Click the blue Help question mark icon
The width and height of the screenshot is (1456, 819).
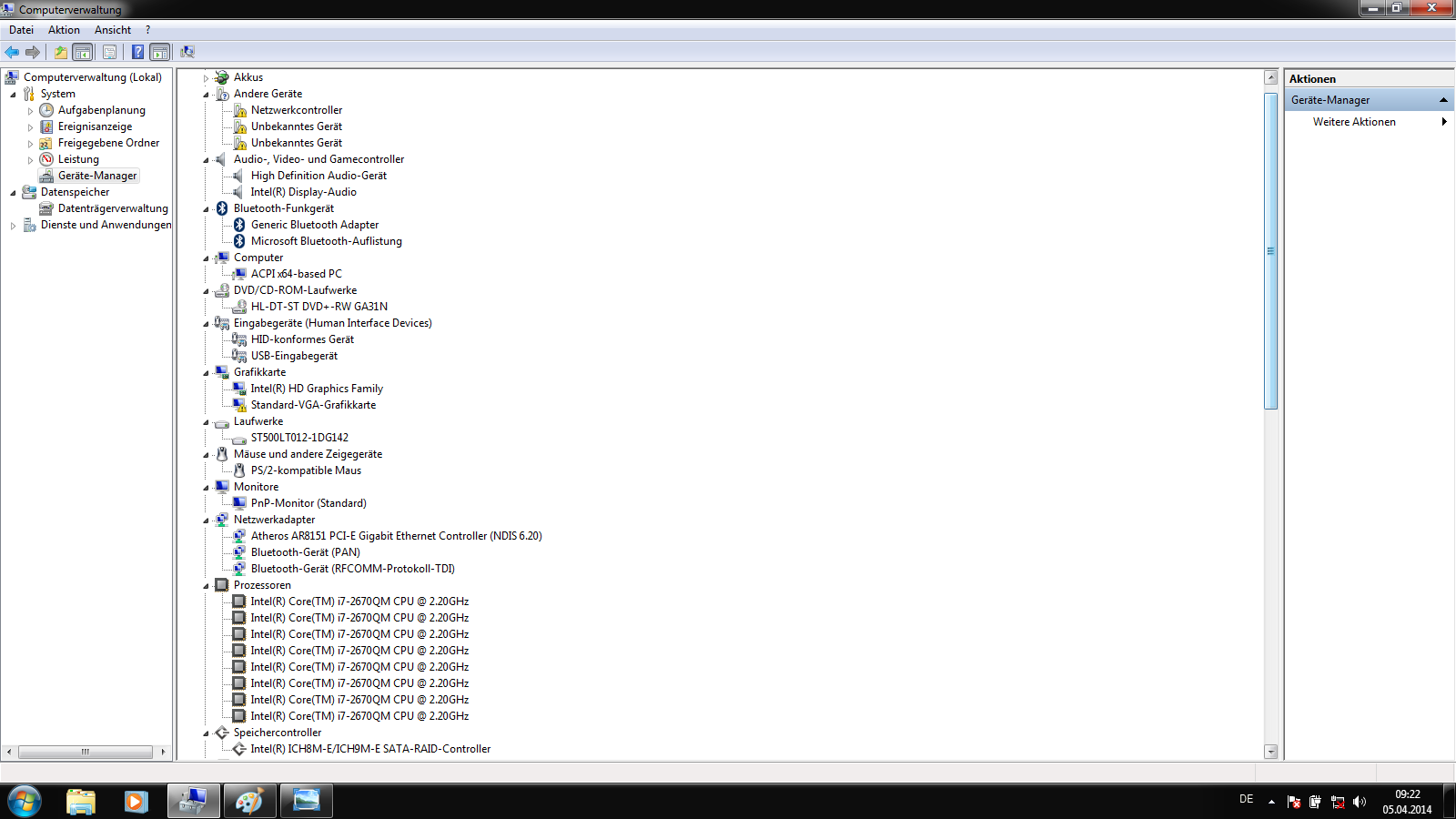tap(137, 52)
